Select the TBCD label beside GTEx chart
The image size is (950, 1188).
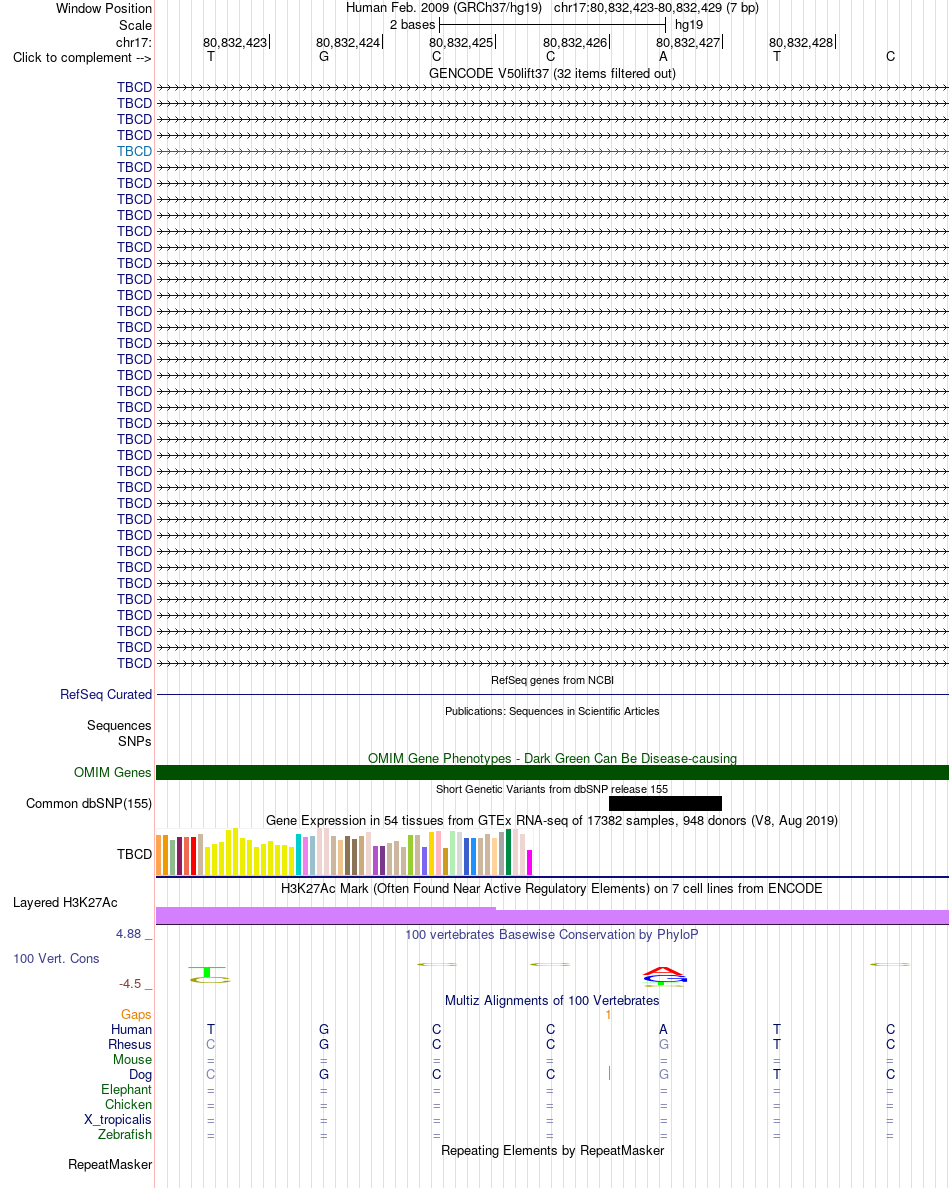tap(134, 855)
